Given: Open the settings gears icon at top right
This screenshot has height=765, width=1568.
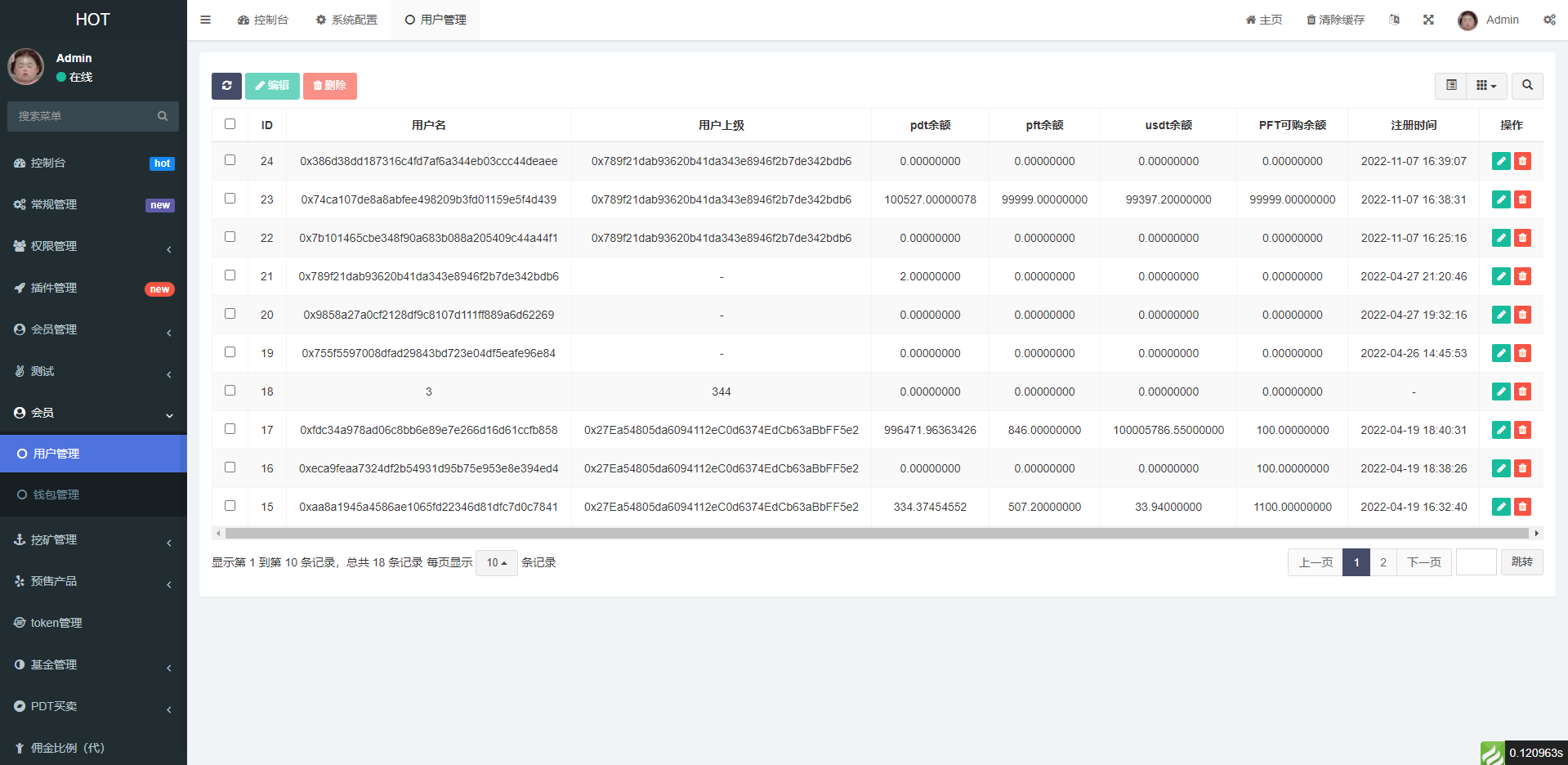Looking at the screenshot, I should [1549, 20].
